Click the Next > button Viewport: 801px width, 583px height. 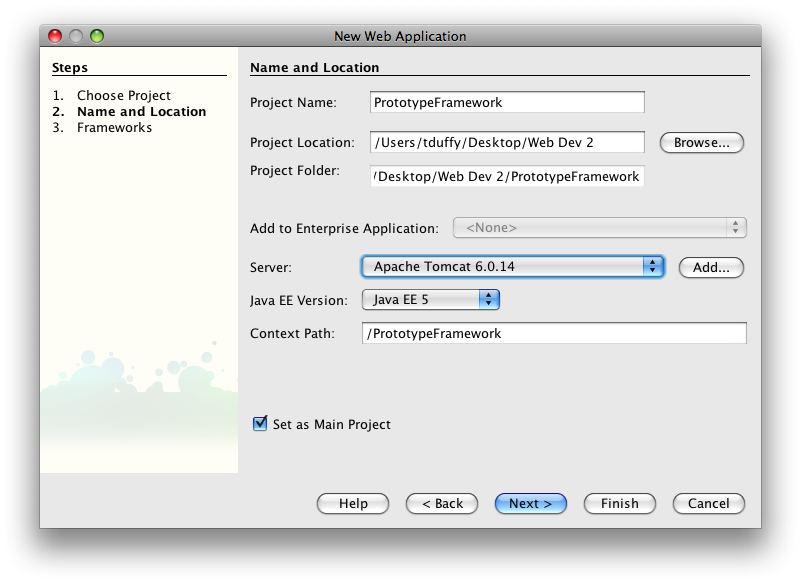tap(531, 503)
